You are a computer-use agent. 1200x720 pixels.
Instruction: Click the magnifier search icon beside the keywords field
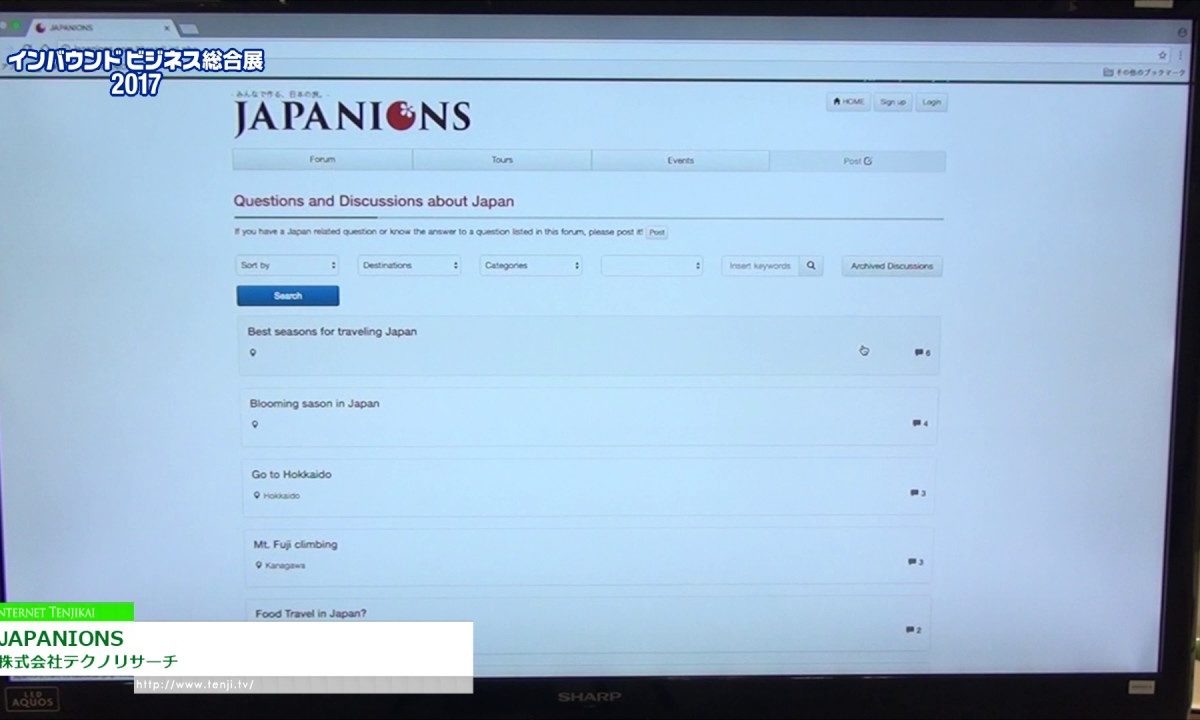tap(810, 266)
